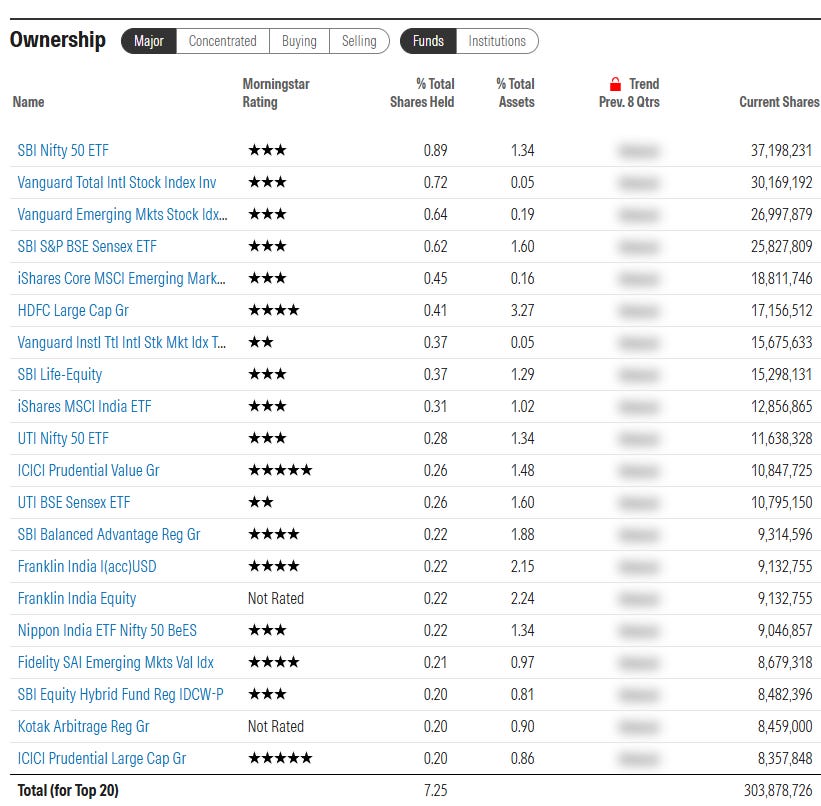Open SBI Equity Hybrid Fund Reg IDCW-P
The width and height of the screenshot is (821, 806).
pyautogui.click(x=120, y=694)
